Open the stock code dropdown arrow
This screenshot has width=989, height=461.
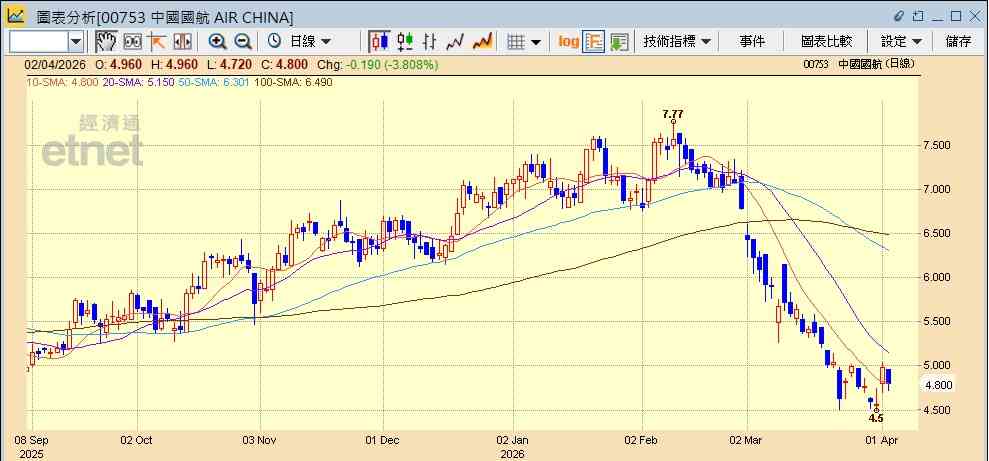pyautogui.click(x=76, y=42)
